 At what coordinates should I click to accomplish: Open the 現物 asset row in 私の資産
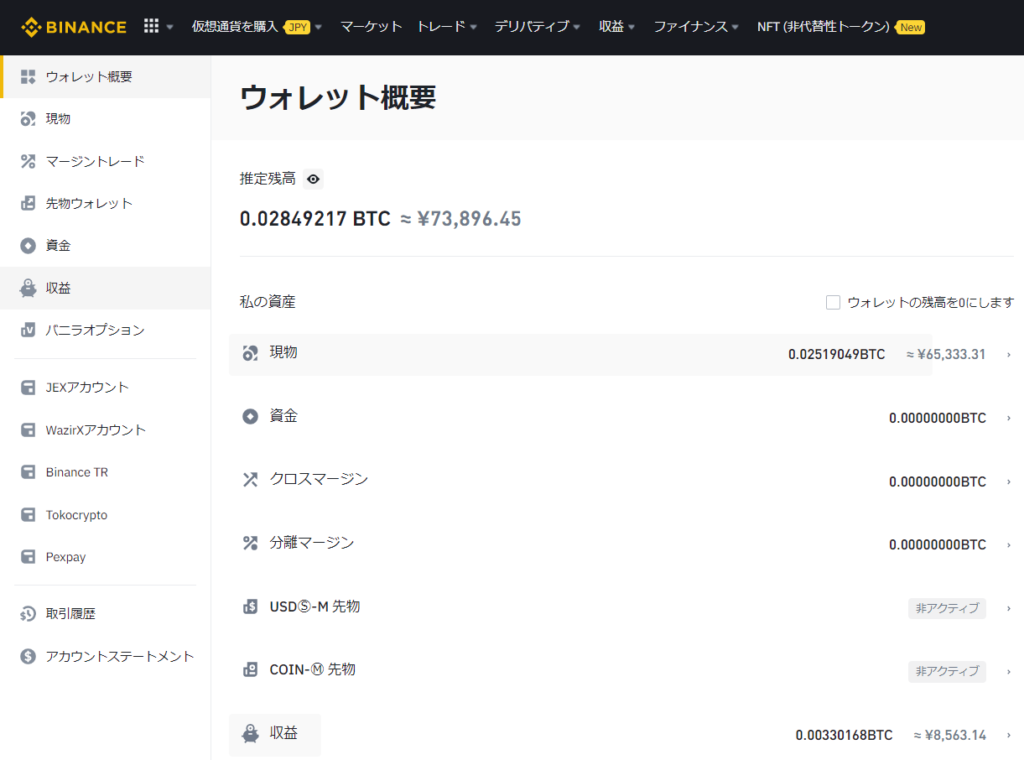[x=580, y=354]
